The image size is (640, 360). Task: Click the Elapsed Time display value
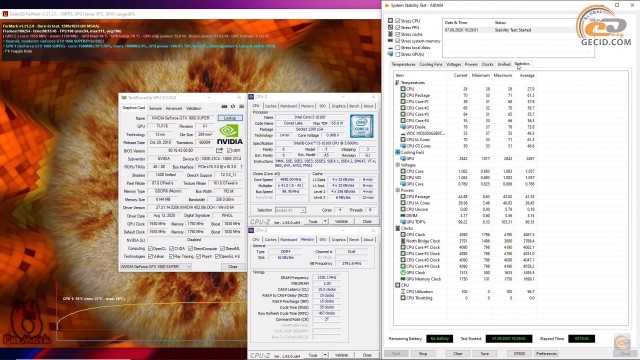point(581,339)
